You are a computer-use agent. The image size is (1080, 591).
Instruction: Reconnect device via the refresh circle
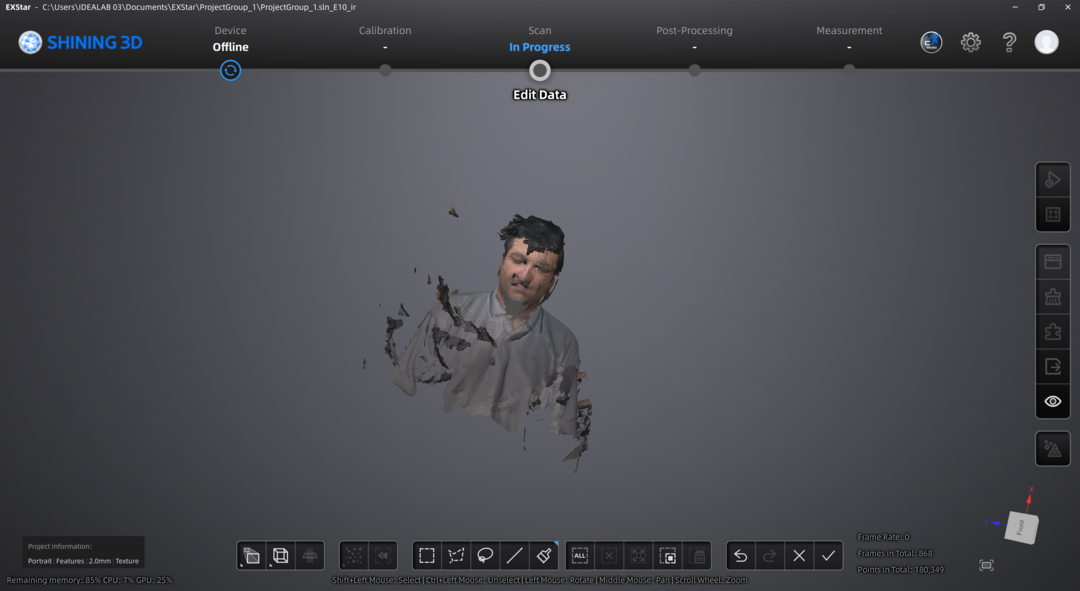[230, 70]
